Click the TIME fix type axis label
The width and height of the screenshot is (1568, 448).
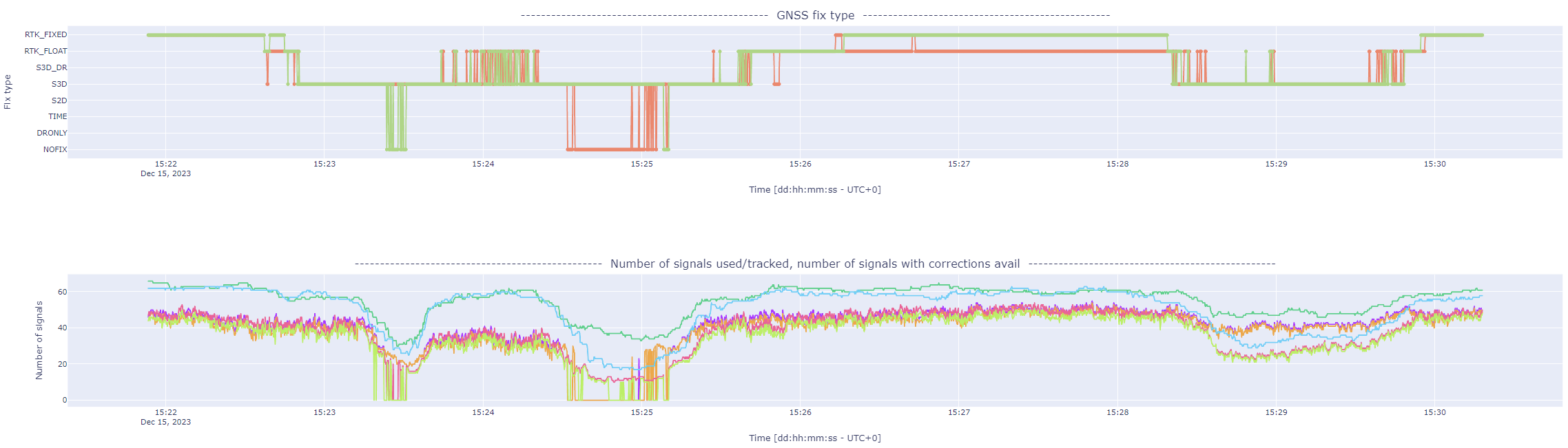point(58,116)
